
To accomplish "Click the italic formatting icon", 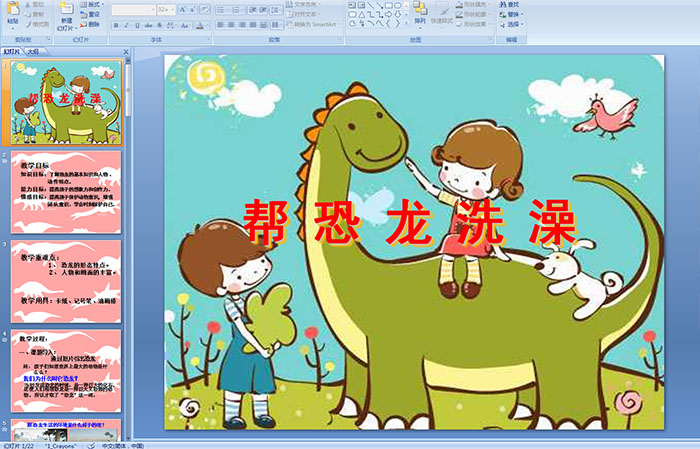I will [124, 23].
